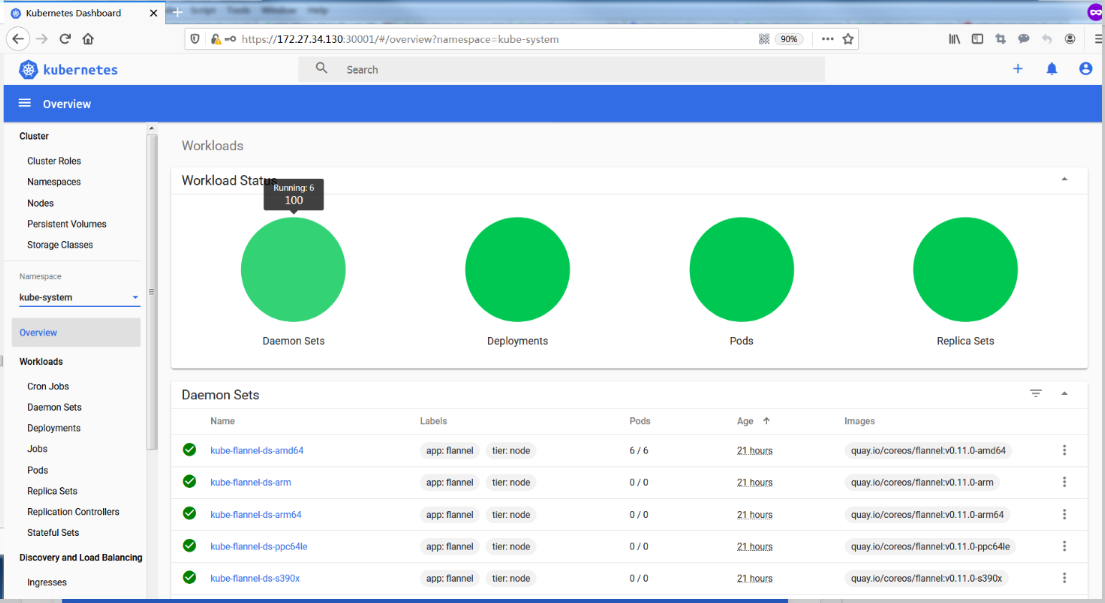The height and width of the screenshot is (603, 1105).
Task: Go to Deployments in Workloads sidebar
Action: [x=54, y=428]
